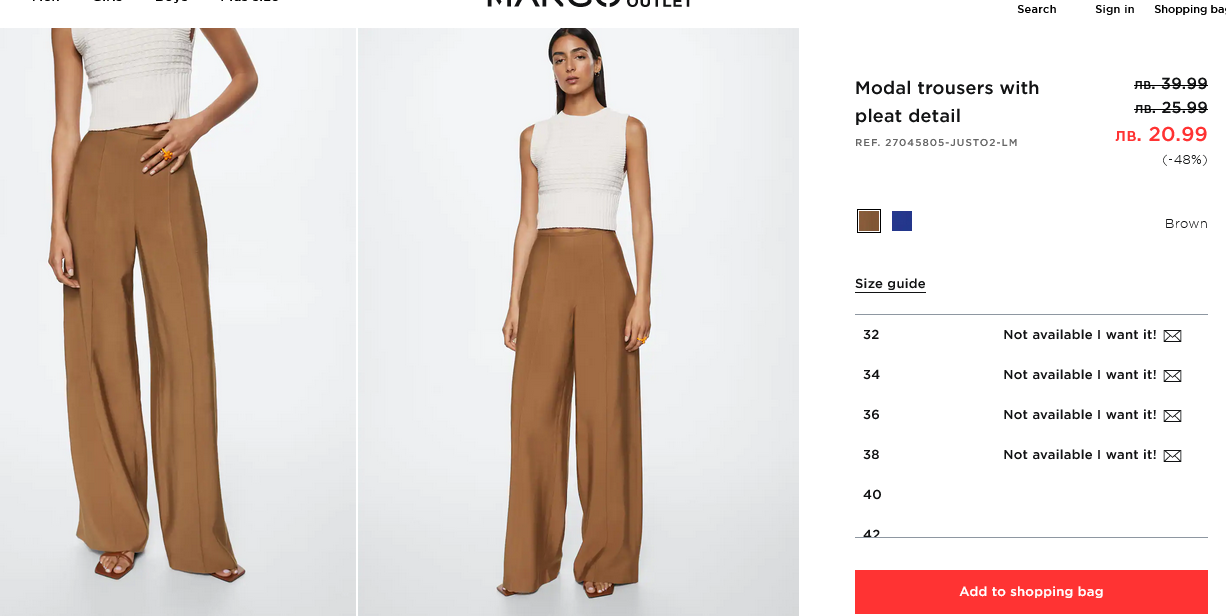Click envelope icon for size 32
The height and width of the screenshot is (616, 1226).
1172,336
